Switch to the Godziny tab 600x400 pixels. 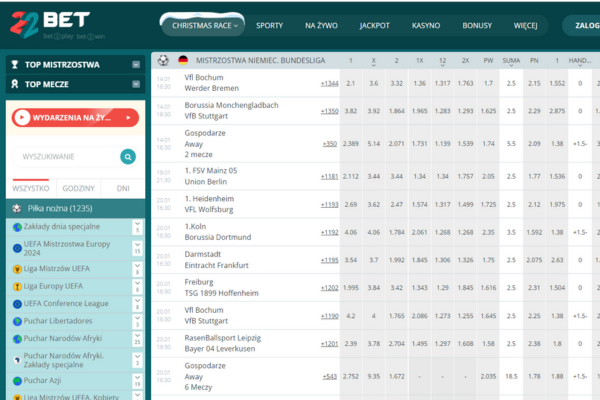[x=78, y=188]
